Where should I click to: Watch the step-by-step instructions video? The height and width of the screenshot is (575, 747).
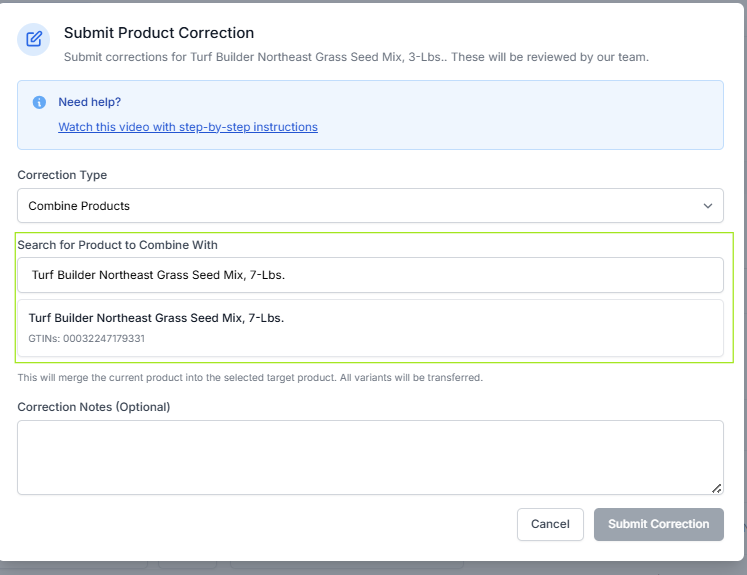188,127
